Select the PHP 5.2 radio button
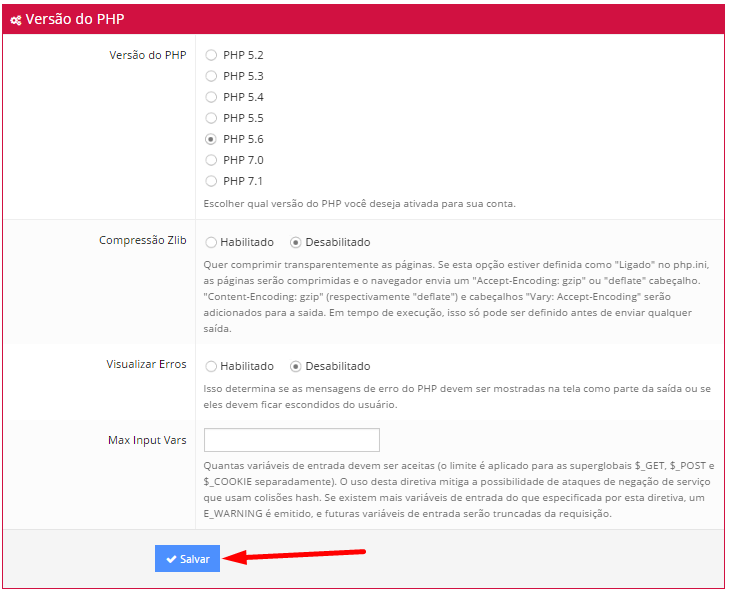The height and width of the screenshot is (592, 730). (211, 55)
